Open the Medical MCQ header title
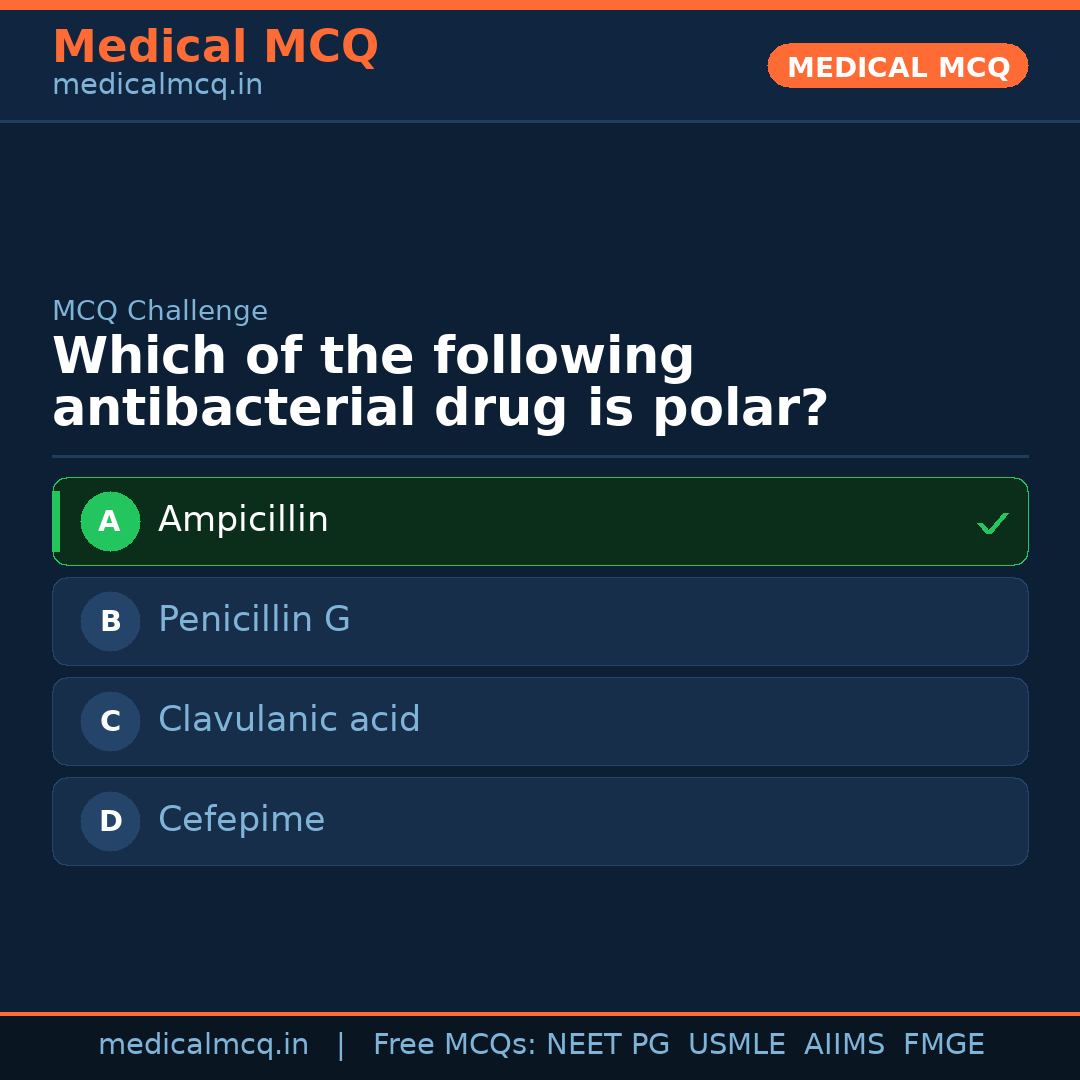The width and height of the screenshot is (1080, 1080). point(215,47)
